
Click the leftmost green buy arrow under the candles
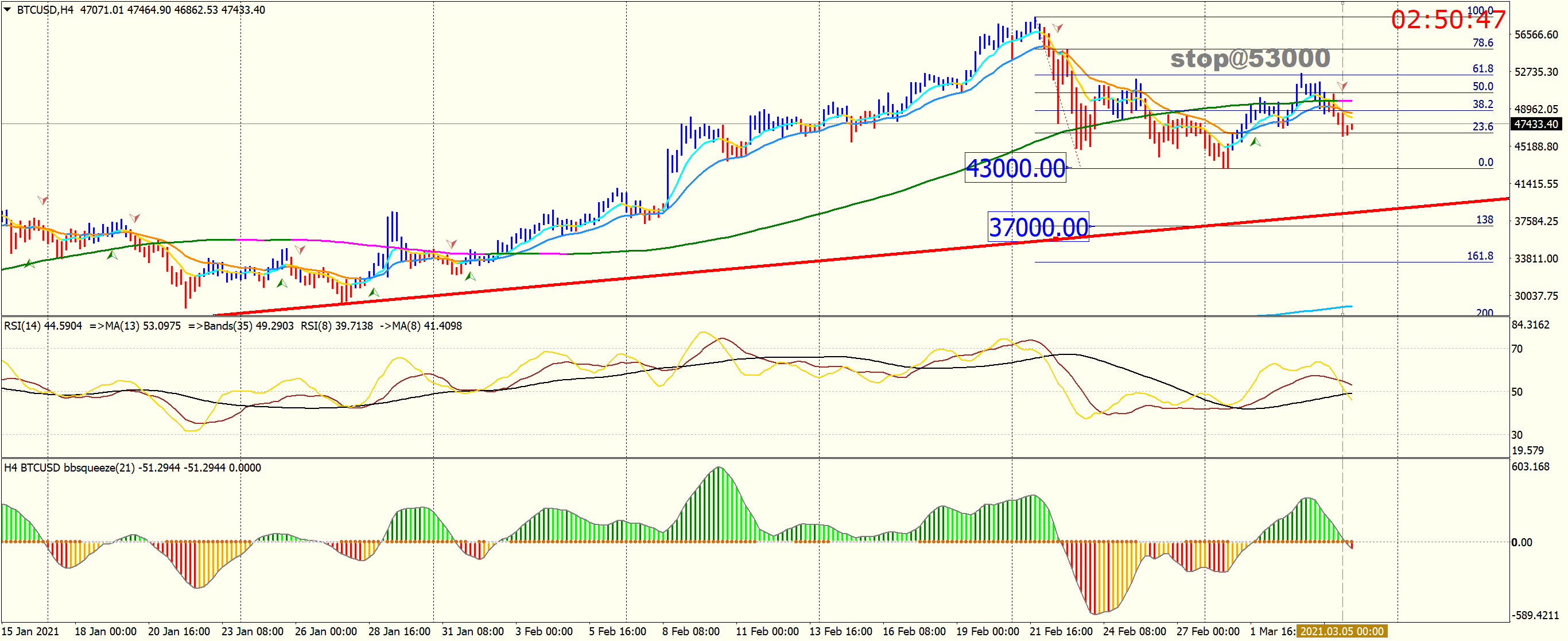tap(29, 264)
